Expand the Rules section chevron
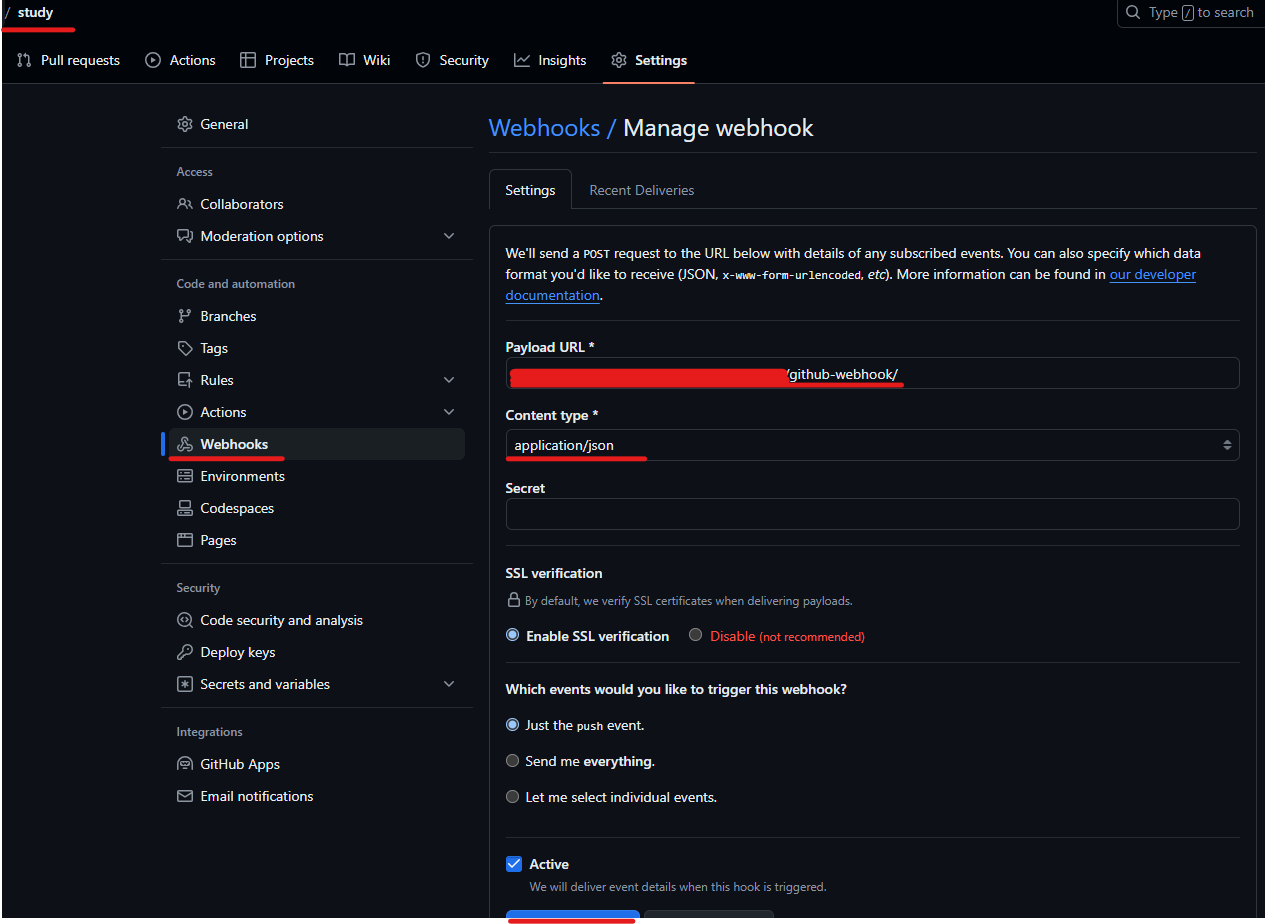Screen dimensions: 1265x924 tap(449, 380)
